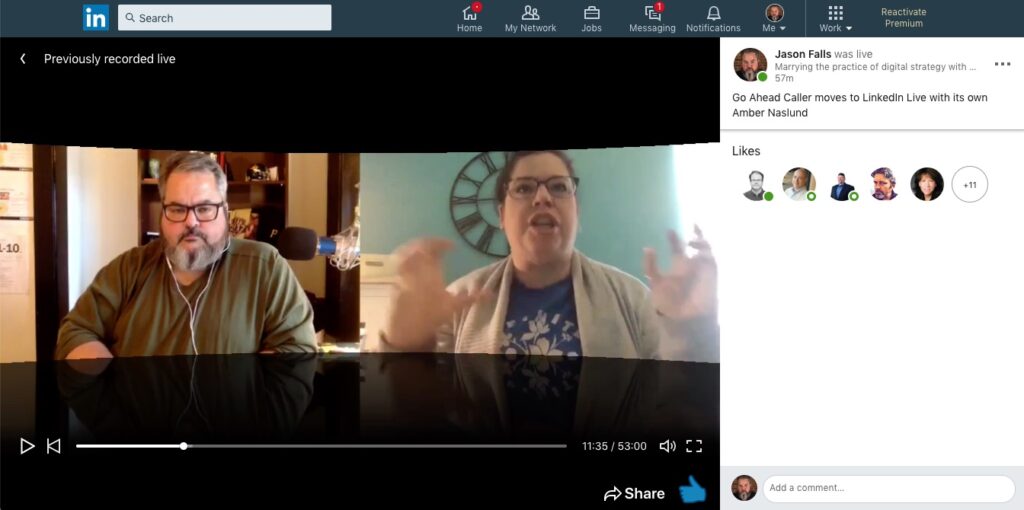Show the +11 more likes
Image resolution: width=1024 pixels, height=510 pixels.
970,184
